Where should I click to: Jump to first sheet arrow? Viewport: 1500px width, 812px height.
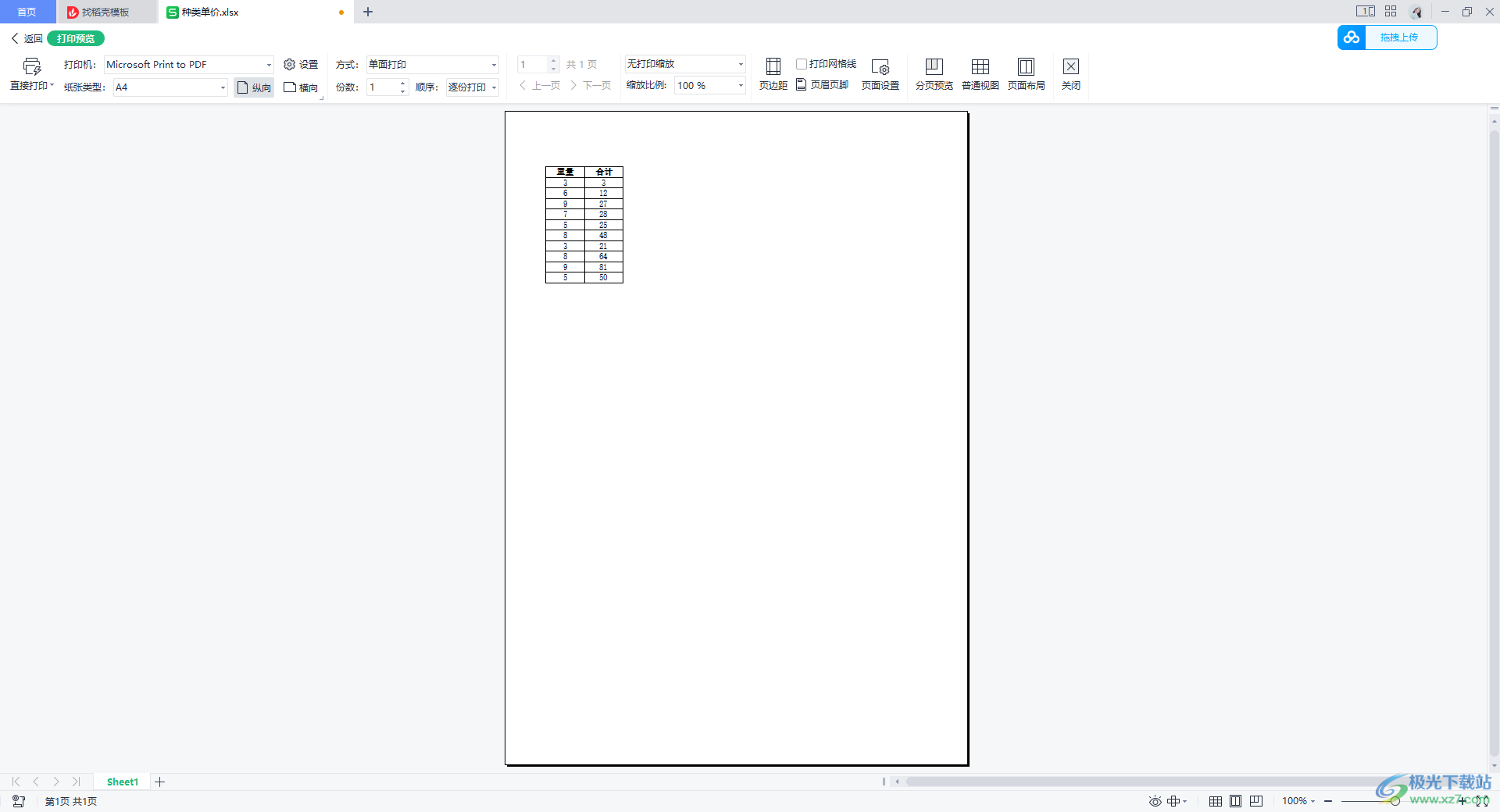[16, 782]
